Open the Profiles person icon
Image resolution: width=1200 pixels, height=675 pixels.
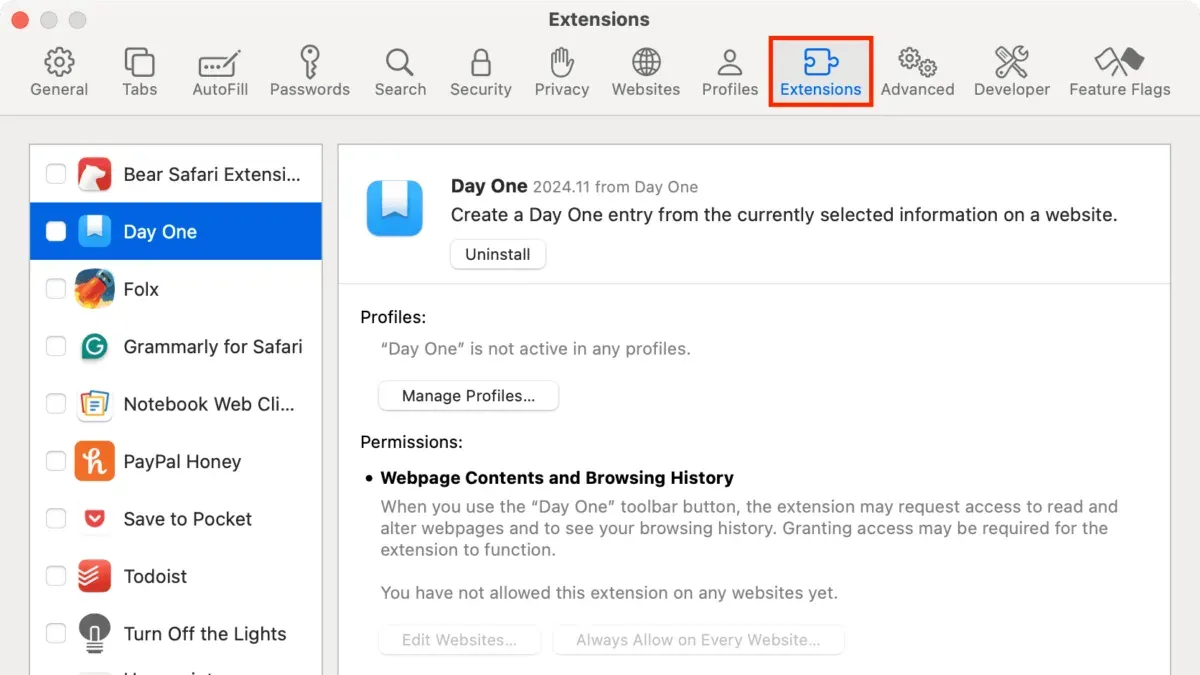(x=730, y=62)
